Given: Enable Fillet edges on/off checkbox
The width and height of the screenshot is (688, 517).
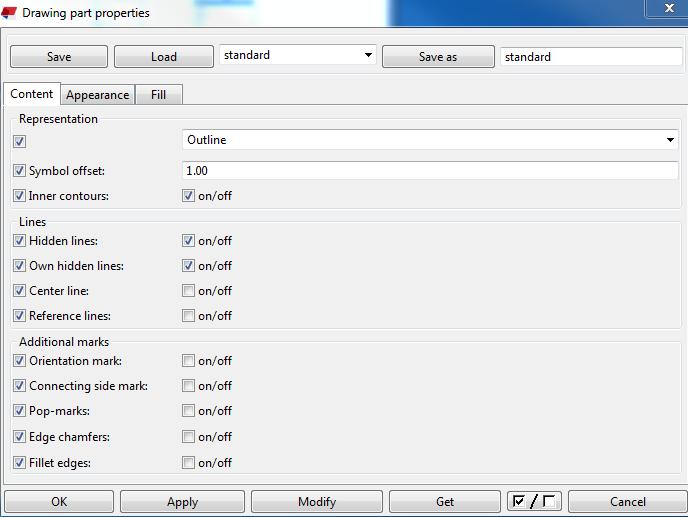Looking at the screenshot, I should coord(188,463).
